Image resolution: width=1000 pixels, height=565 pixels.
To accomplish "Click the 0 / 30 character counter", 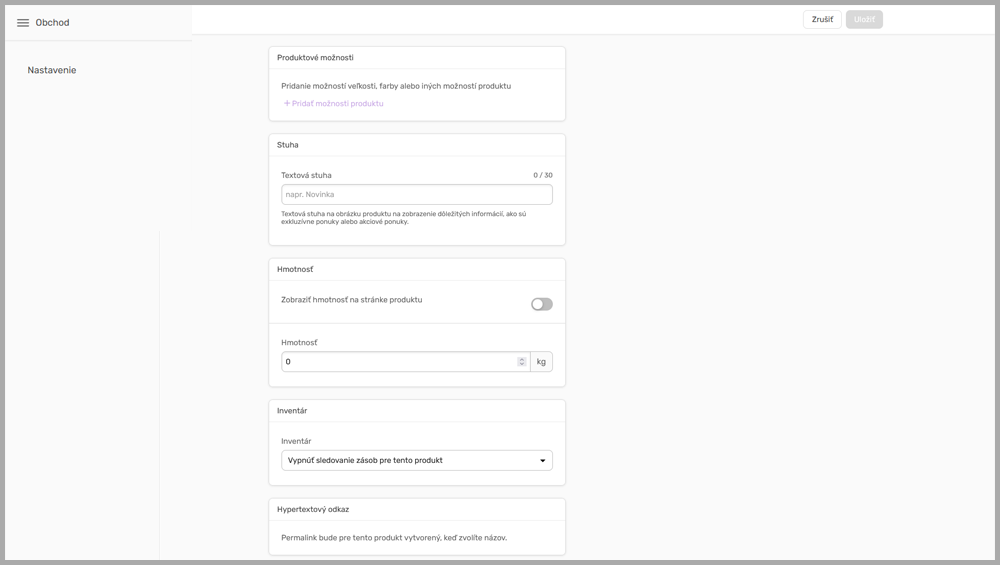I will (x=543, y=175).
